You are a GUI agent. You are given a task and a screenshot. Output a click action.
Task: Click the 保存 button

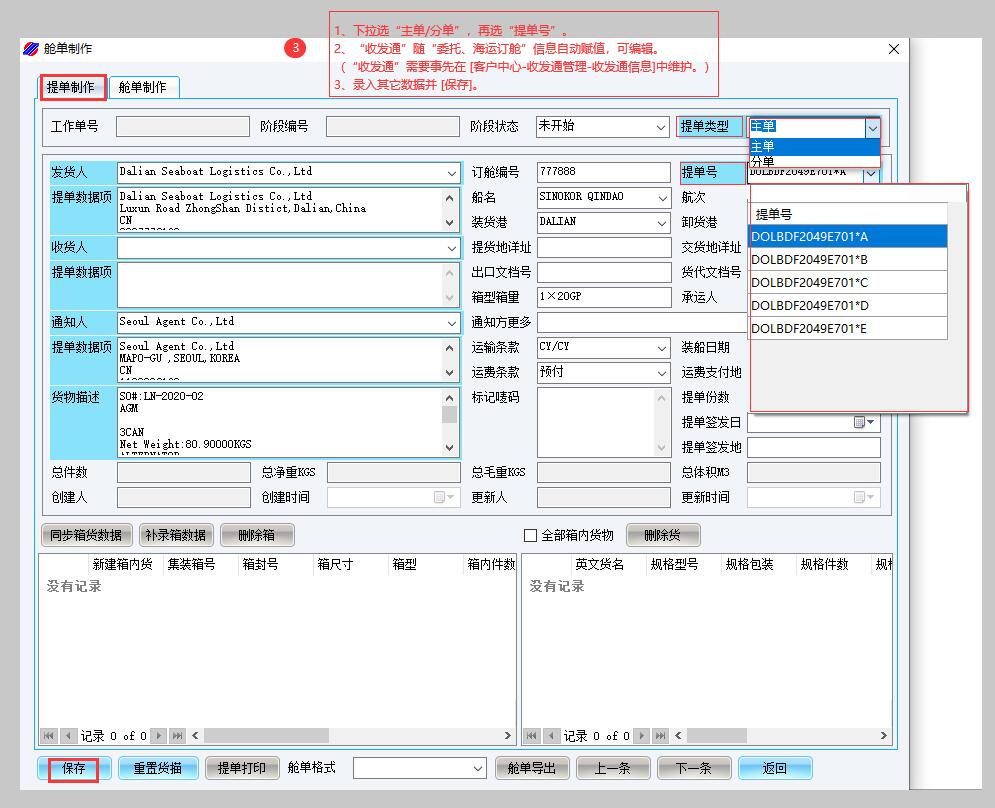point(73,769)
